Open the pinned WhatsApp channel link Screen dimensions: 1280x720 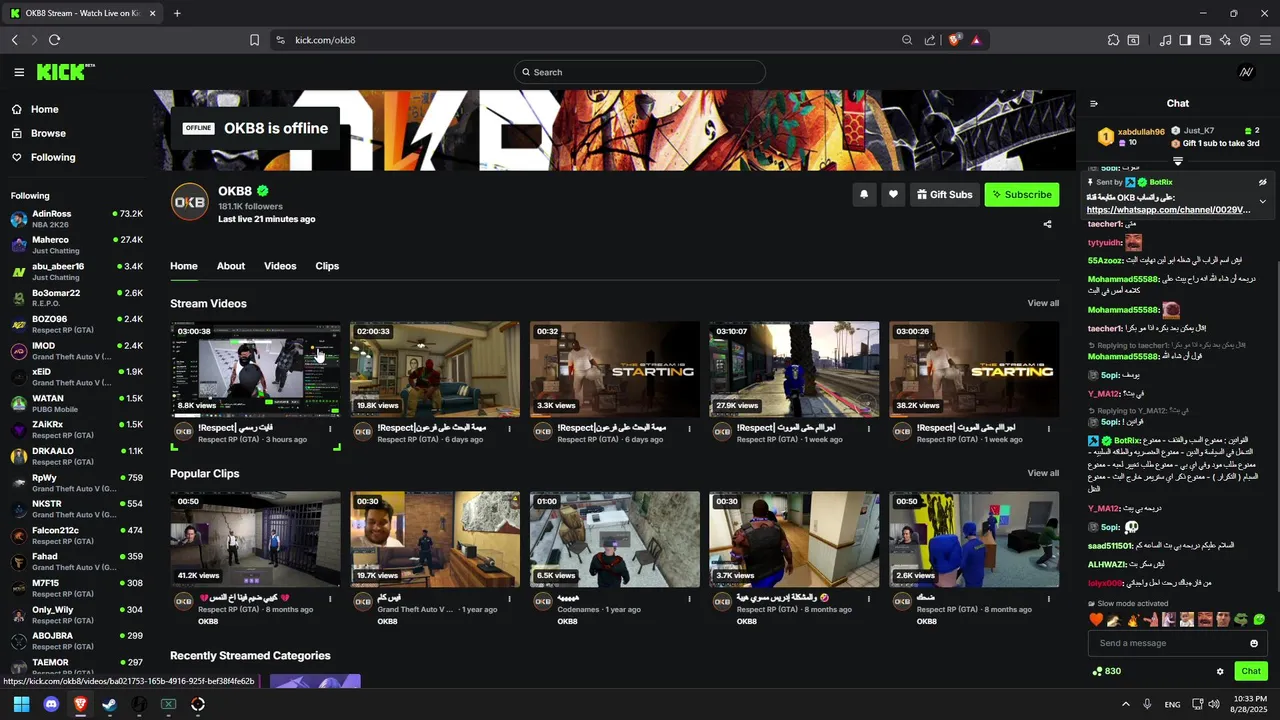point(1168,210)
